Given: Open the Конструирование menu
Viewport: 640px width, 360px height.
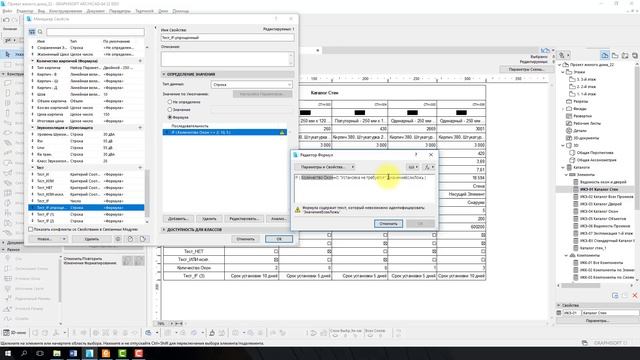Looking at the screenshot, I should 66,11.
